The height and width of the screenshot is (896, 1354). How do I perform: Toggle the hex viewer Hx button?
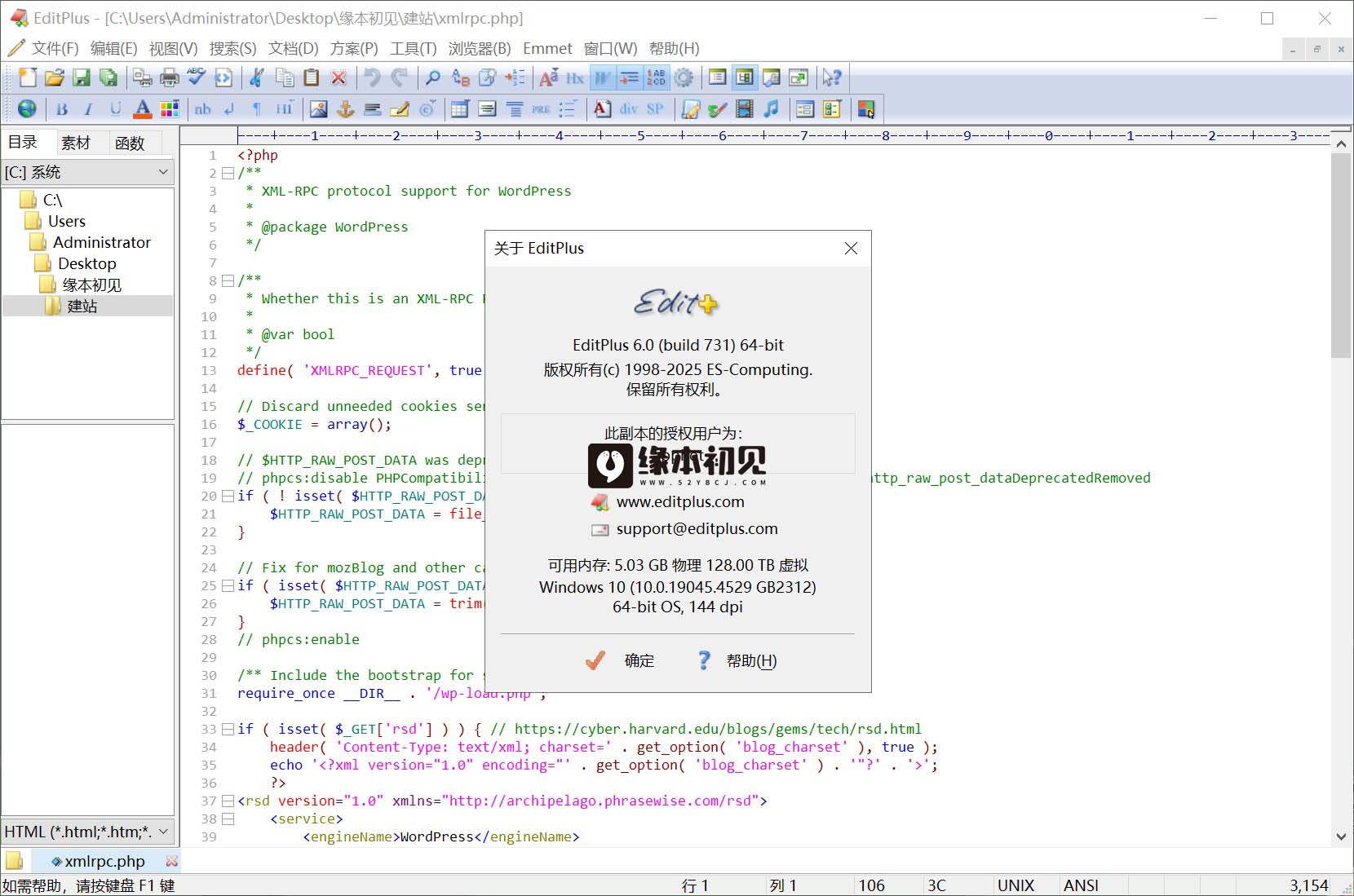pos(575,77)
